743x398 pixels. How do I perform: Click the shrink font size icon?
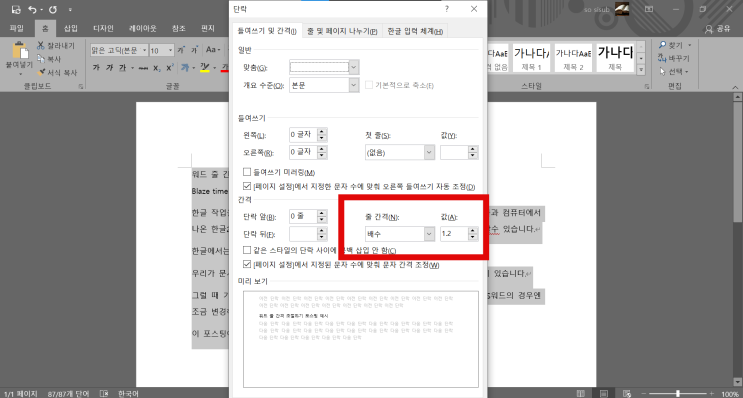click(194, 50)
